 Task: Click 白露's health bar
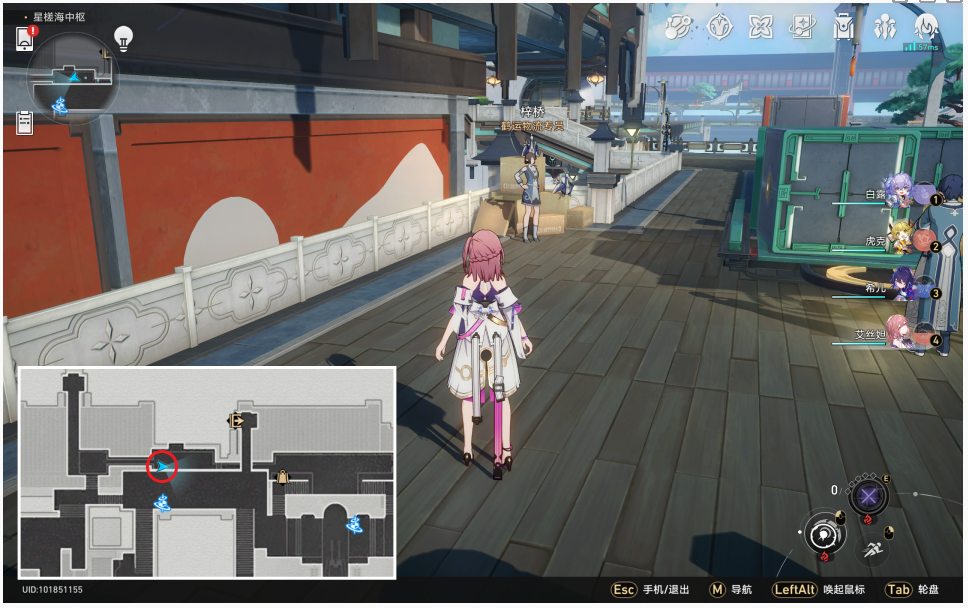[859, 203]
